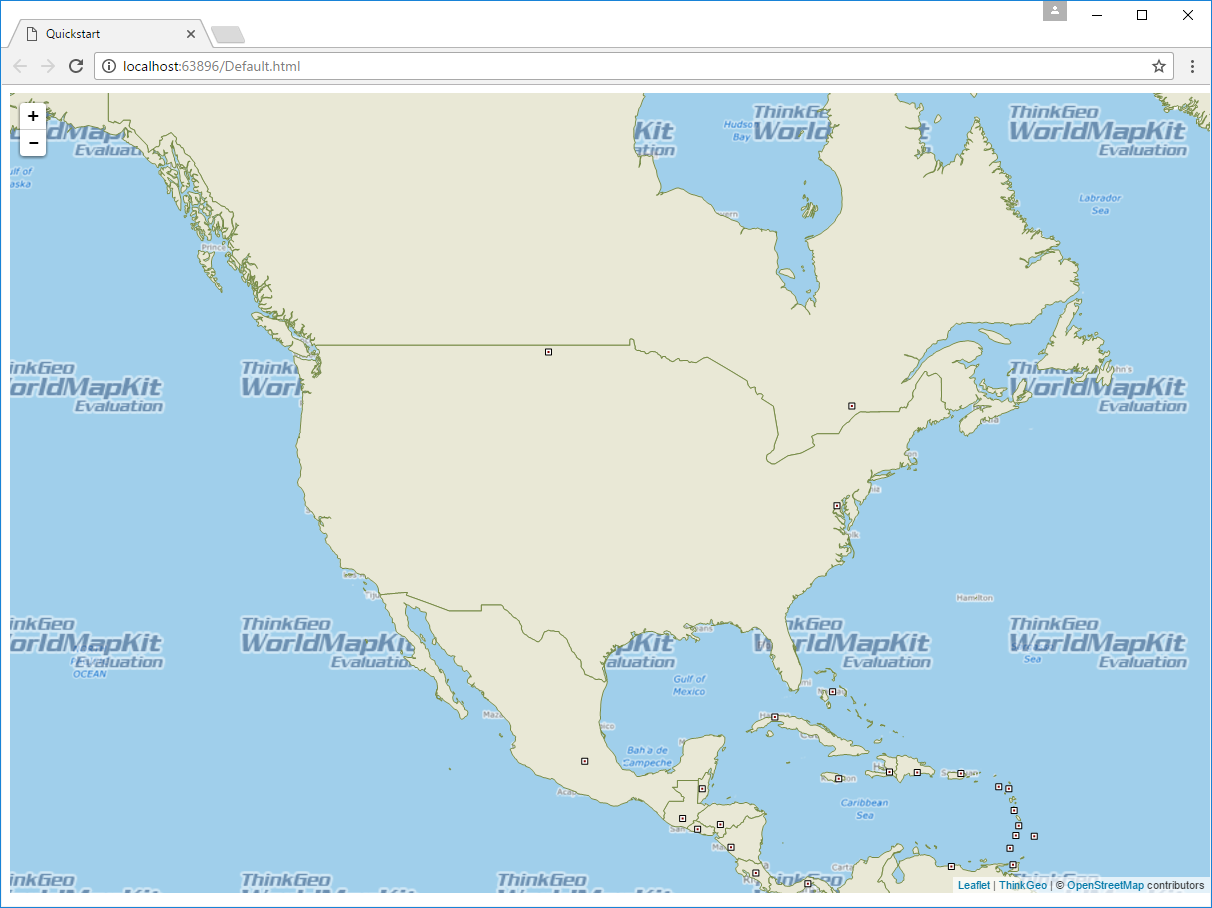The height and width of the screenshot is (908, 1212).
Task: Click the Bahía de Campeche map label
Action: (649, 756)
